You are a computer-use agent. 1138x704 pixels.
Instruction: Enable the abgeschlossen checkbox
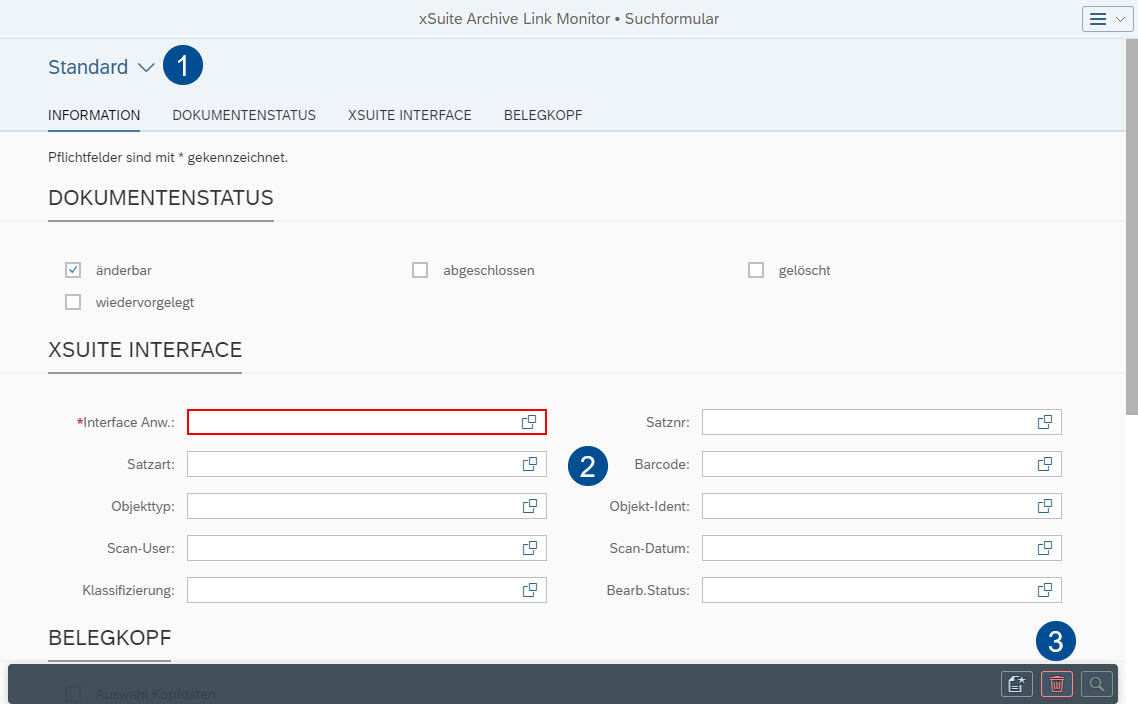420,269
